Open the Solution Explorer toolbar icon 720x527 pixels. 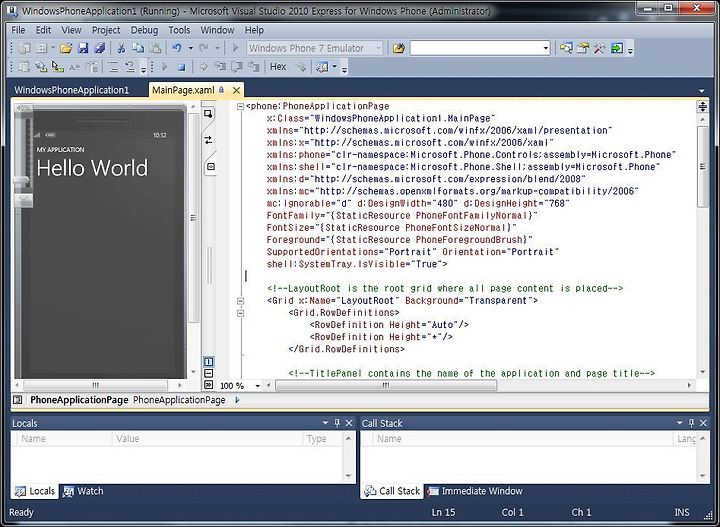click(x=566, y=48)
